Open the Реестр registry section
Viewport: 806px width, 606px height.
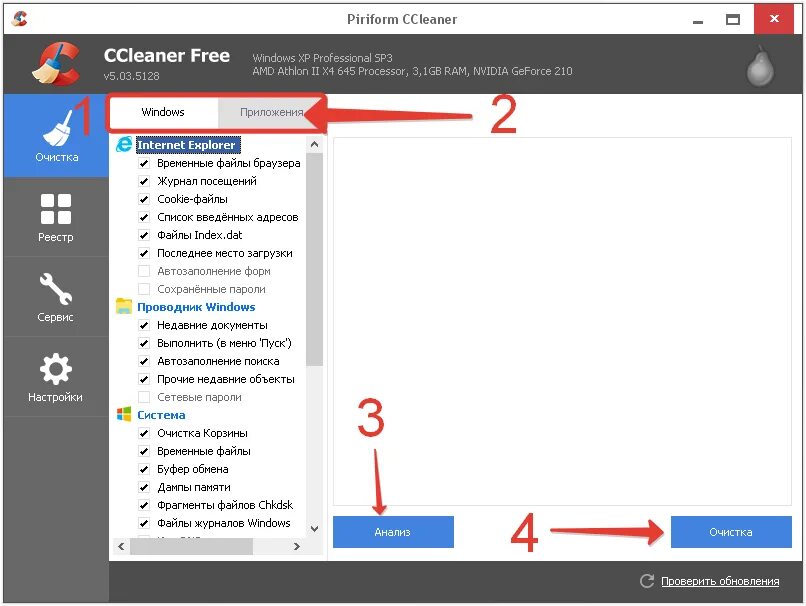[57, 217]
